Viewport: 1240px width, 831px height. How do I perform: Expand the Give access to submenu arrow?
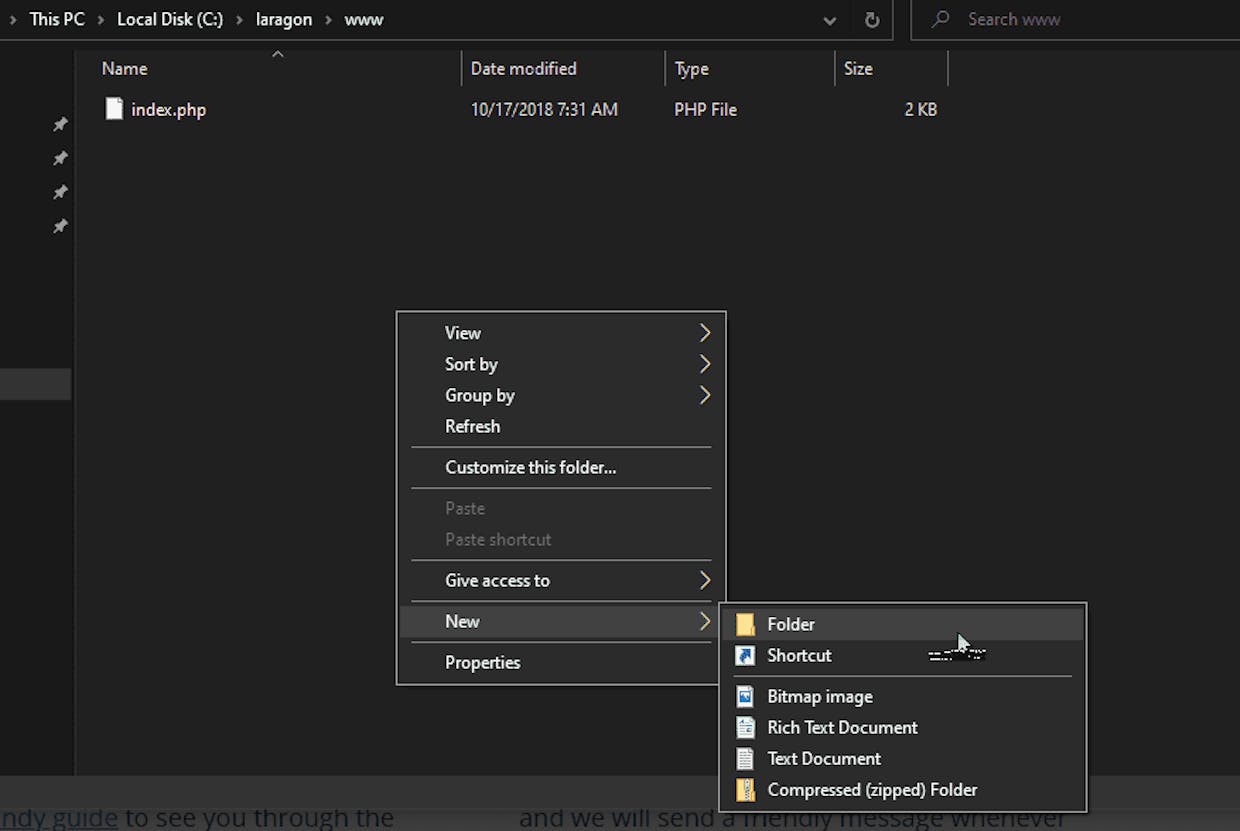(x=705, y=580)
